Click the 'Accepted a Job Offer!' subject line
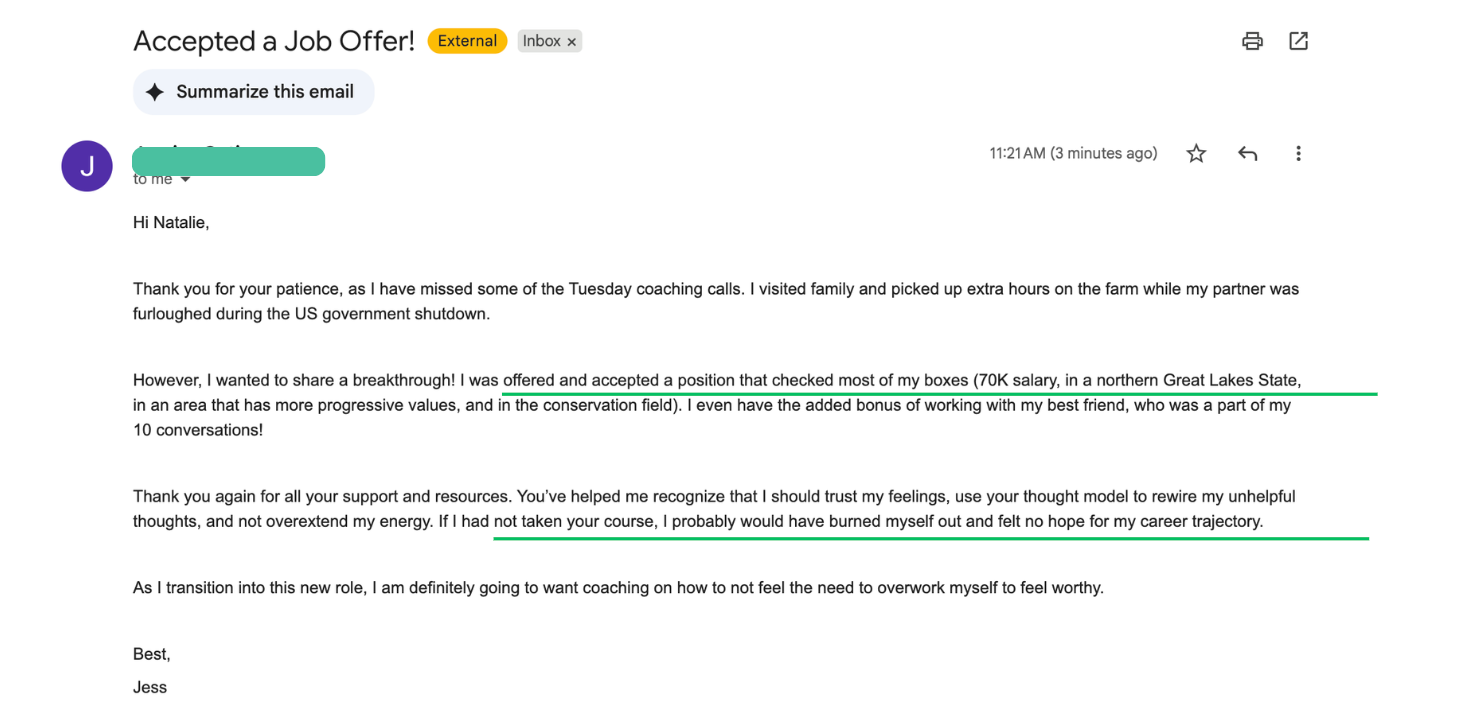The height and width of the screenshot is (718, 1460). point(274,41)
